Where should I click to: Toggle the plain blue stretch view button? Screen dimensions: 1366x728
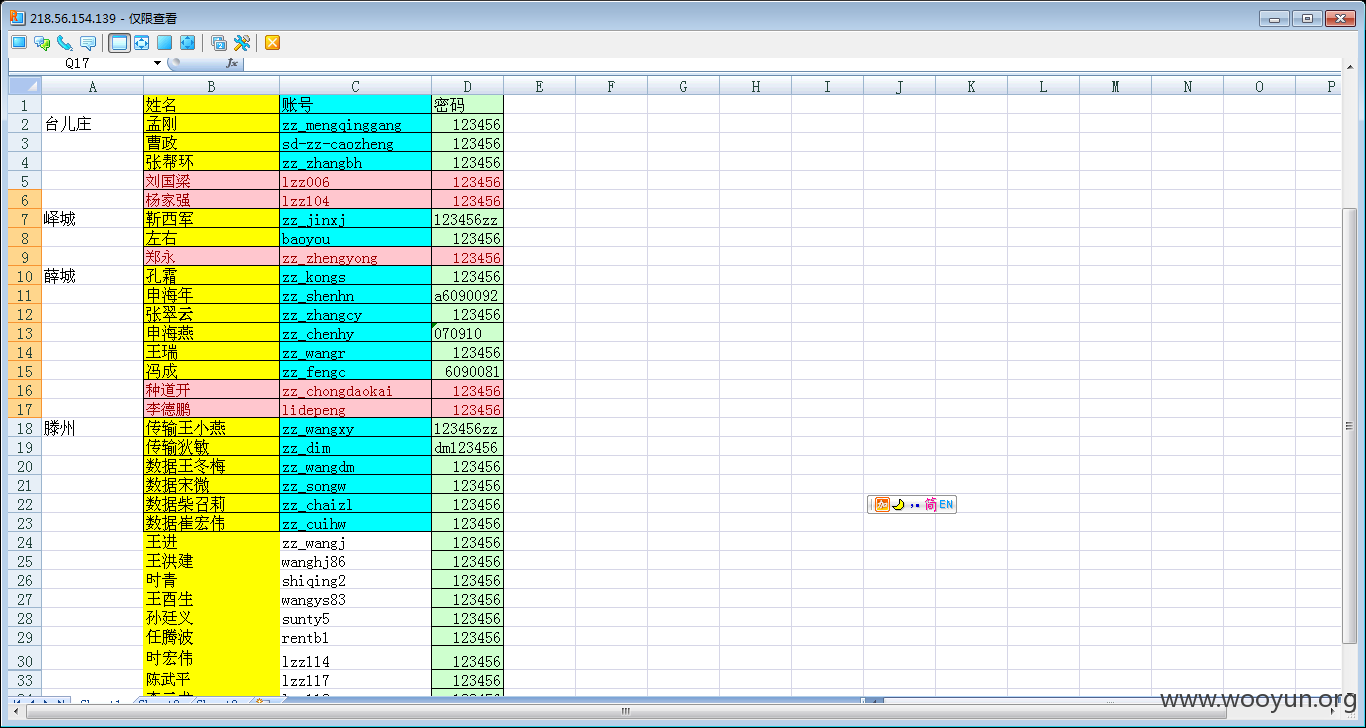pyautogui.click(x=164, y=42)
